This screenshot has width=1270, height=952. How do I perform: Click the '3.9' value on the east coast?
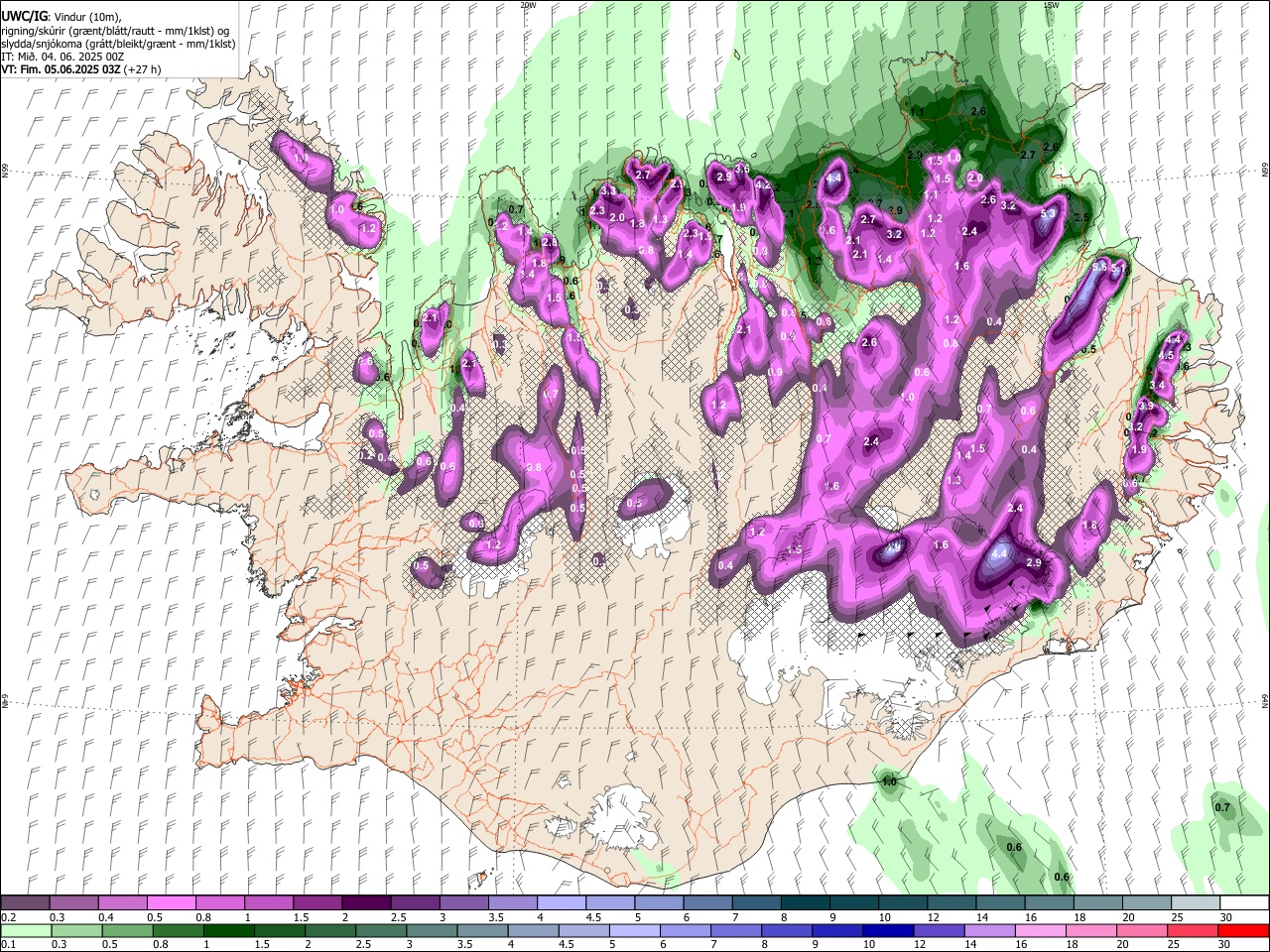coord(1147,406)
